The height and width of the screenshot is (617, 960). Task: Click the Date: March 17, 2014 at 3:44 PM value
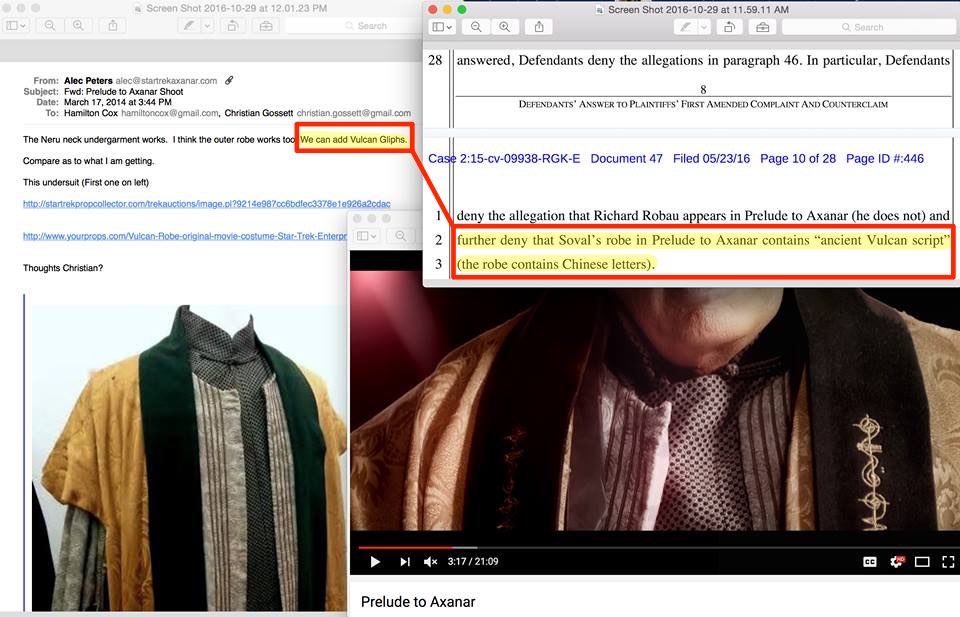tap(118, 102)
